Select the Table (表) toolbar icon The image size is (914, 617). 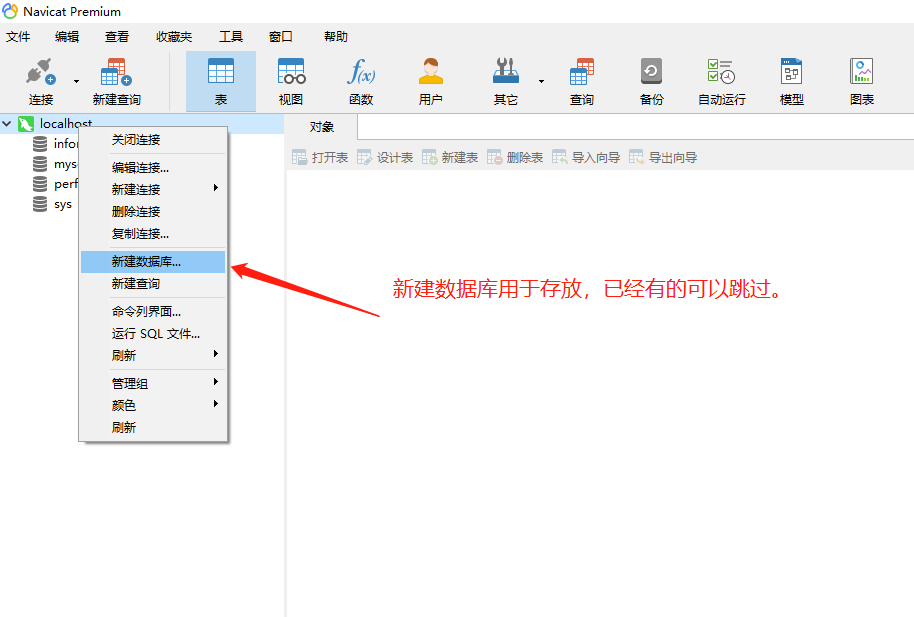click(x=221, y=73)
